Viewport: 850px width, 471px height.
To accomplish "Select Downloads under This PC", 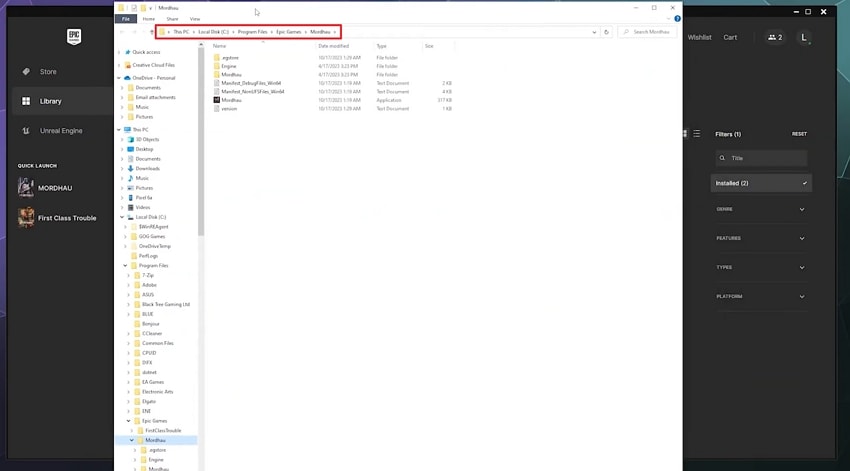I will tap(147, 169).
